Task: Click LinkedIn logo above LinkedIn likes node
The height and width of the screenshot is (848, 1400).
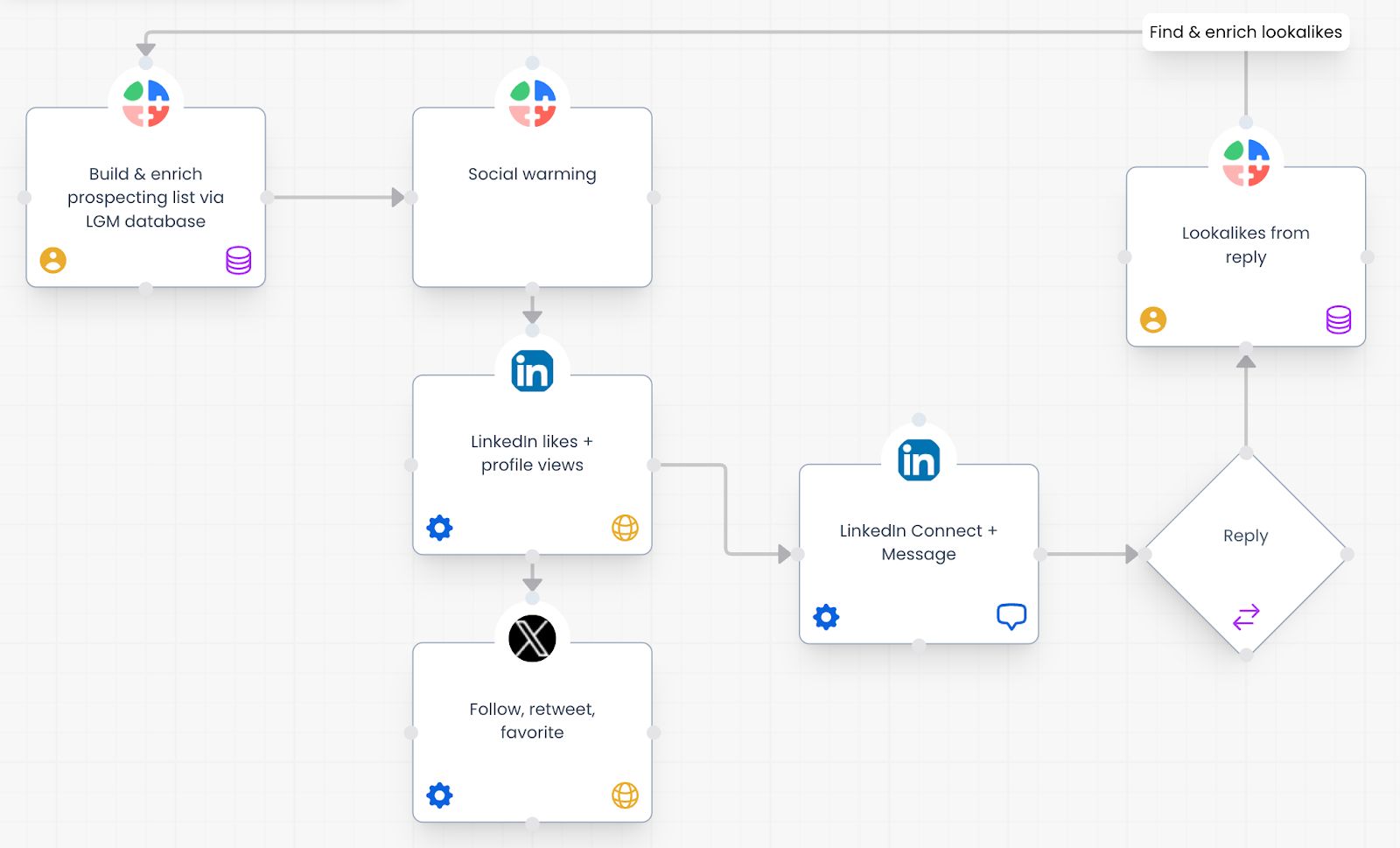Action: tap(532, 371)
